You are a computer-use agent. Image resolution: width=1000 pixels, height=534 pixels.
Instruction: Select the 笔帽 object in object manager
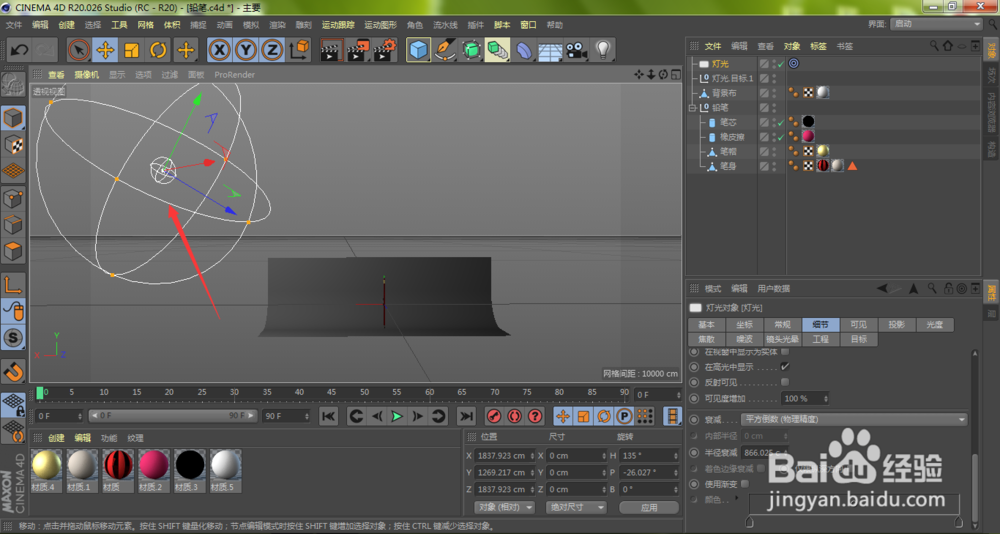[x=728, y=152]
